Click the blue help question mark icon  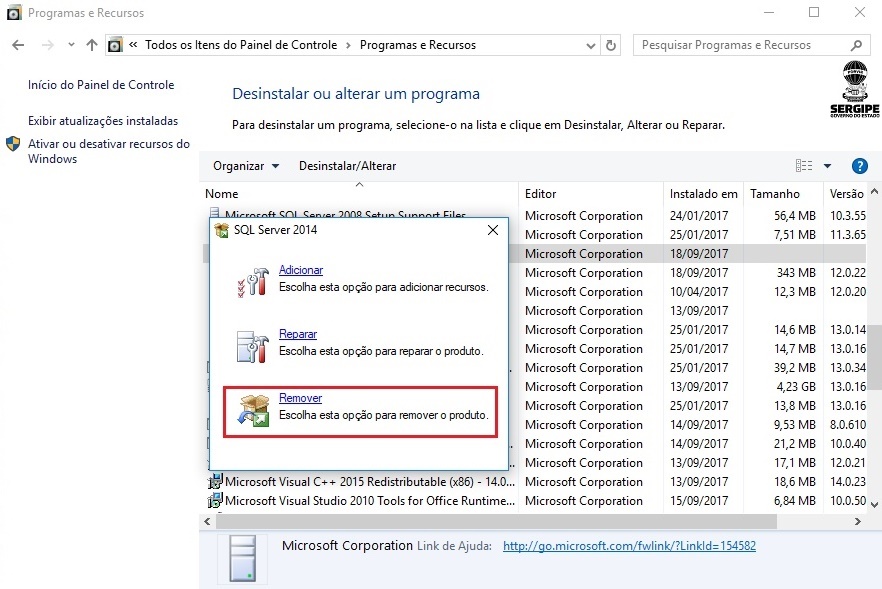(859, 166)
